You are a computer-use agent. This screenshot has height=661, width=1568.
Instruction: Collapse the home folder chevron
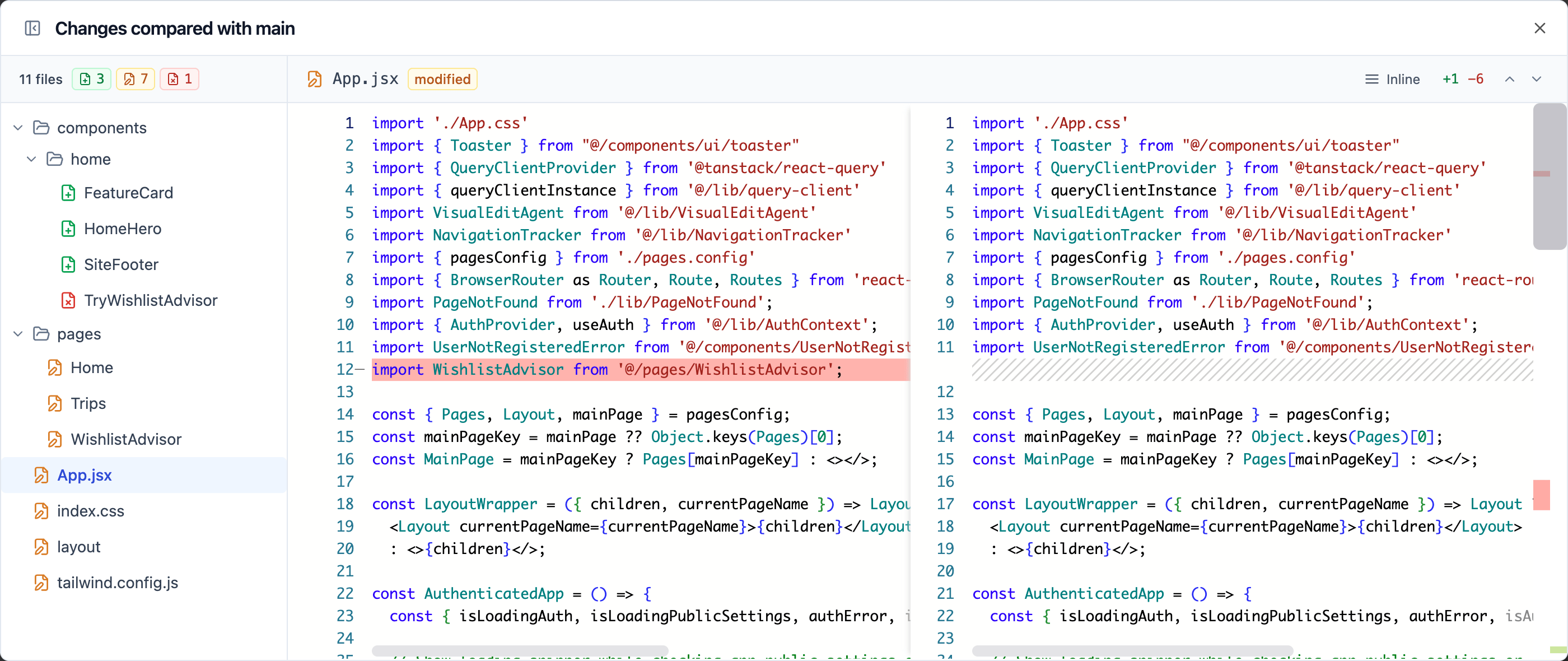click(32, 160)
